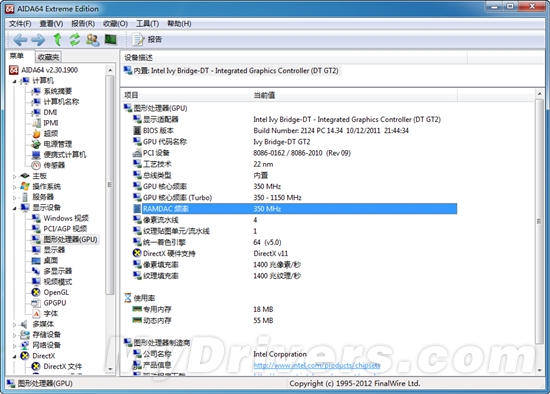This screenshot has height=394, width=550.
Task: Go forward with the right arrow icon
Action: pos(38,40)
